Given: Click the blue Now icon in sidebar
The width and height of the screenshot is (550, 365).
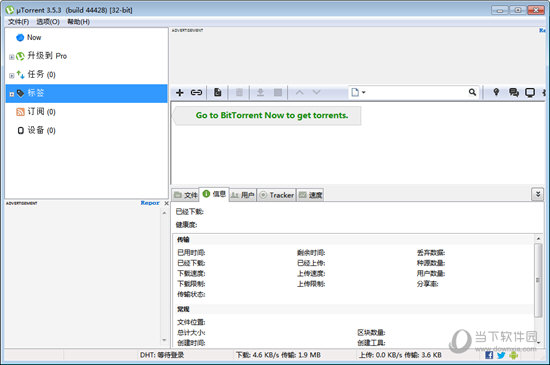Looking at the screenshot, I should [x=20, y=38].
